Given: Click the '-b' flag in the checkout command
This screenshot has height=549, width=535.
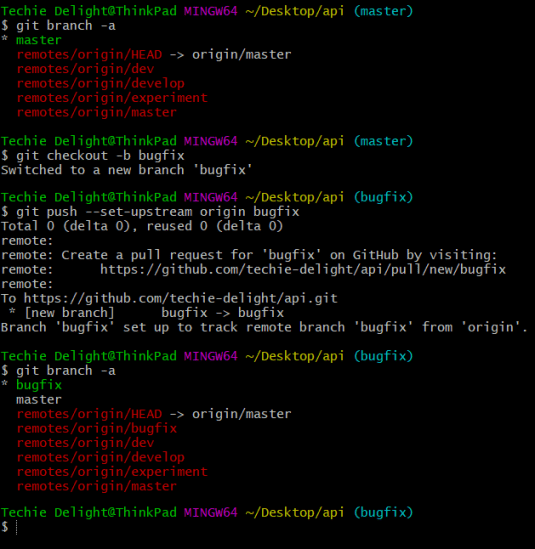Looking at the screenshot, I should point(123,155).
